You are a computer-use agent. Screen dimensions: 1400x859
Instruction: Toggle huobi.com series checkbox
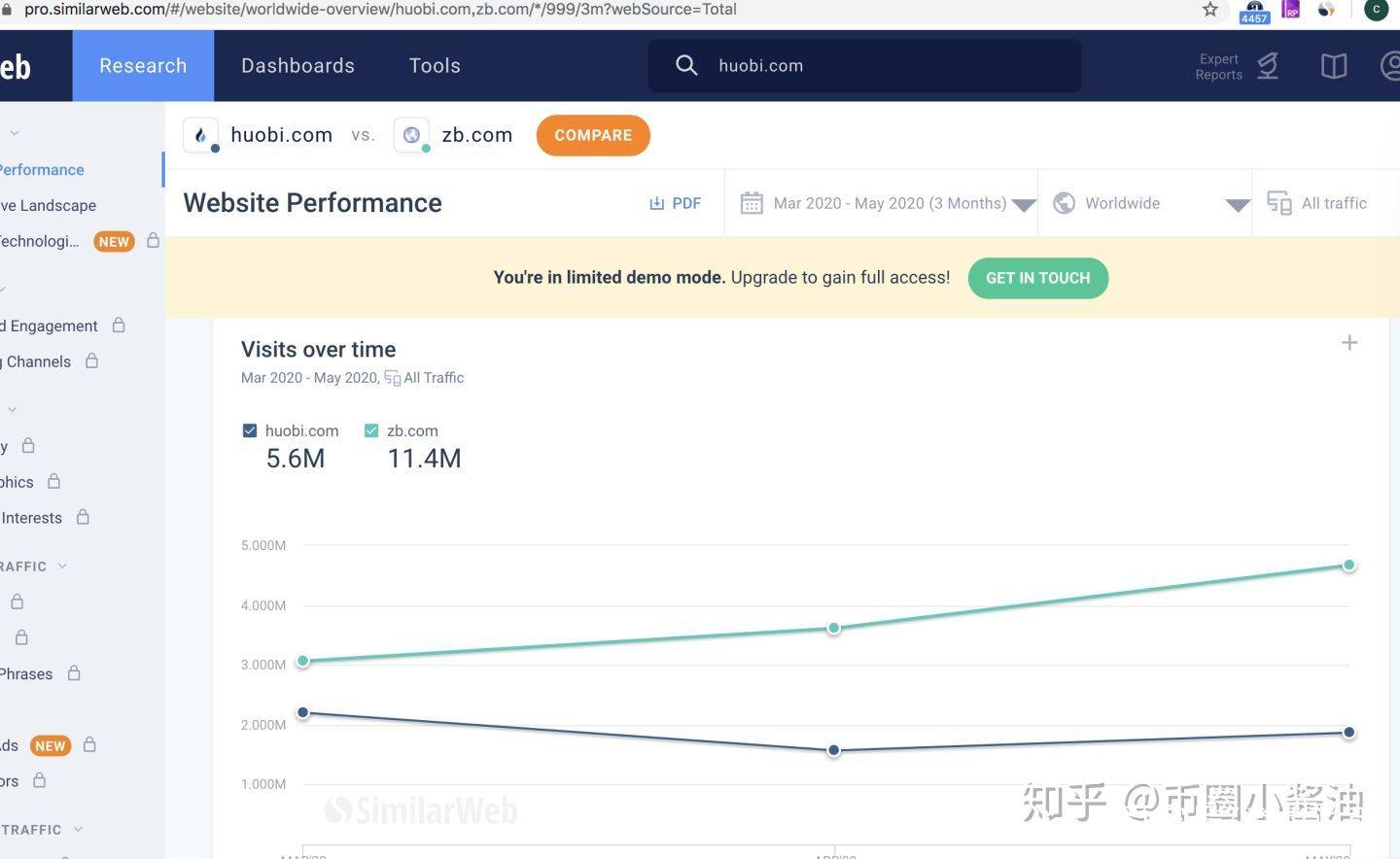click(250, 430)
